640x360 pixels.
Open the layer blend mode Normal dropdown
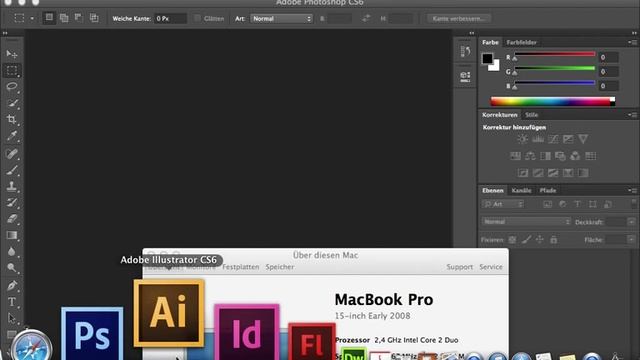pos(526,222)
